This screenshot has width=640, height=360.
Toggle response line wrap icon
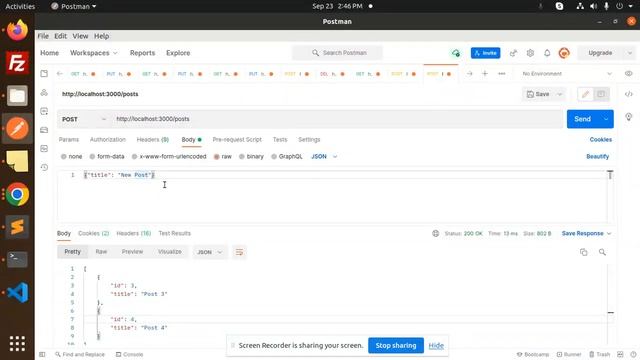pos(239,252)
